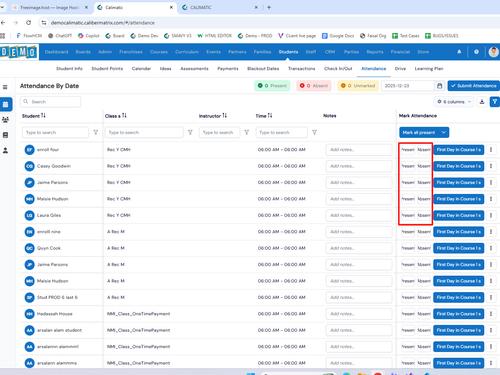The image size is (500, 375).
Task: Open Student column filter funnel icon
Action: tap(96, 132)
